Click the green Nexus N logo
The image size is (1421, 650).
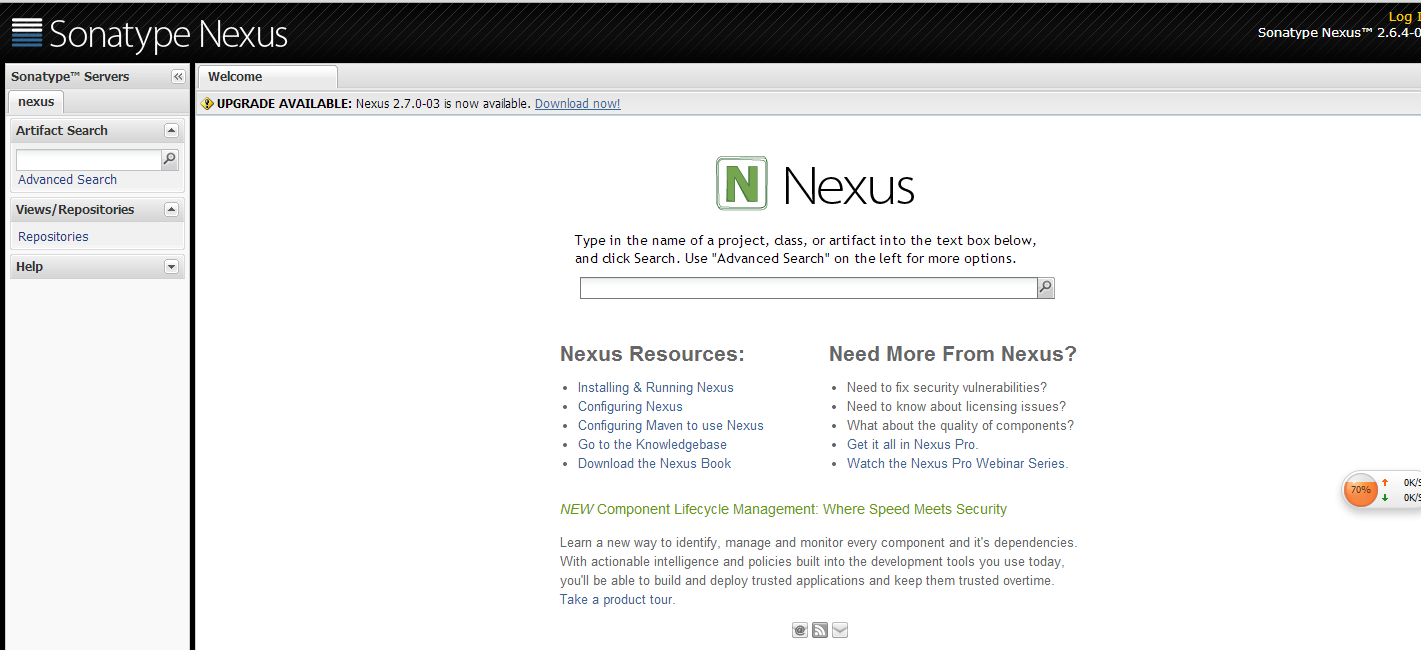pos(742,183)
